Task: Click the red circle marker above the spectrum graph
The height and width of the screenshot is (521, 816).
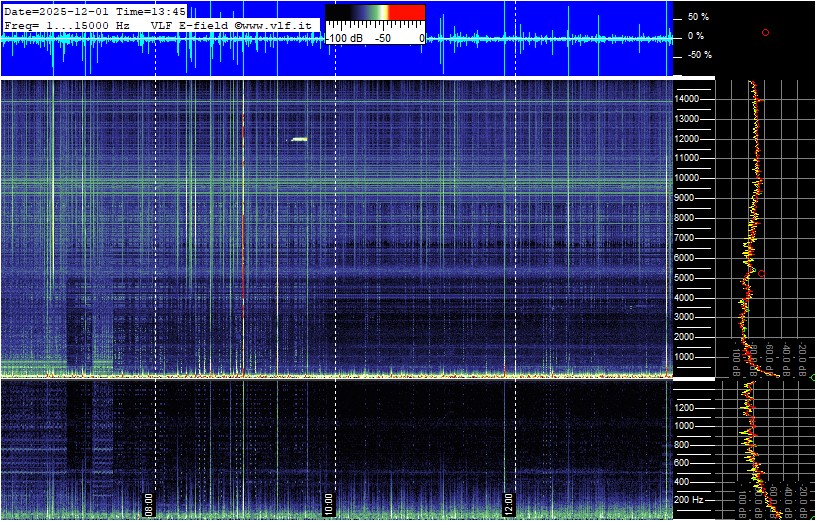Action: point(765,32)
